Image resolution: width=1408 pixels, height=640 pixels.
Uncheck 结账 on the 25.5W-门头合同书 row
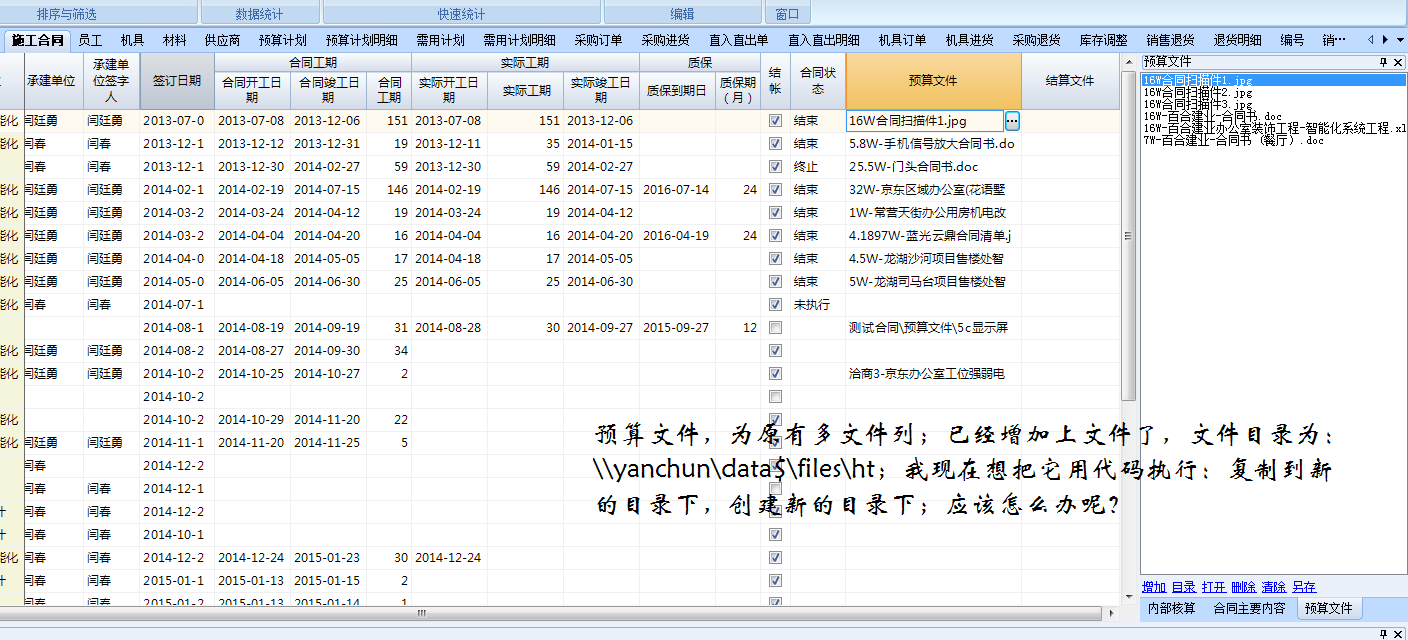tap(775, 166)
